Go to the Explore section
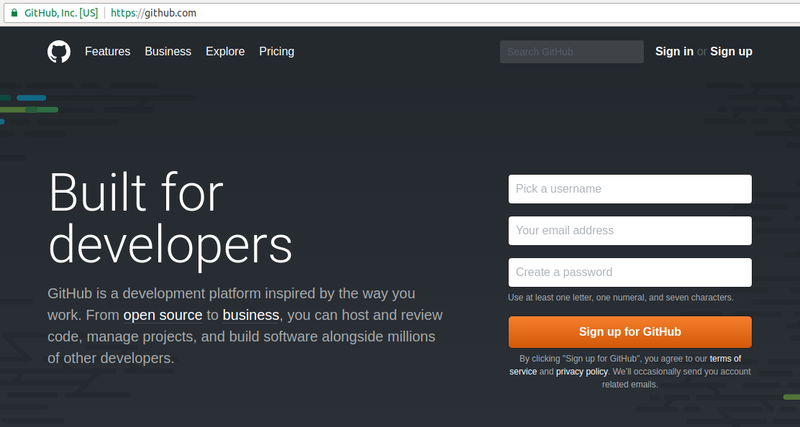Screen dimensions: 800x427 (225, 52)
